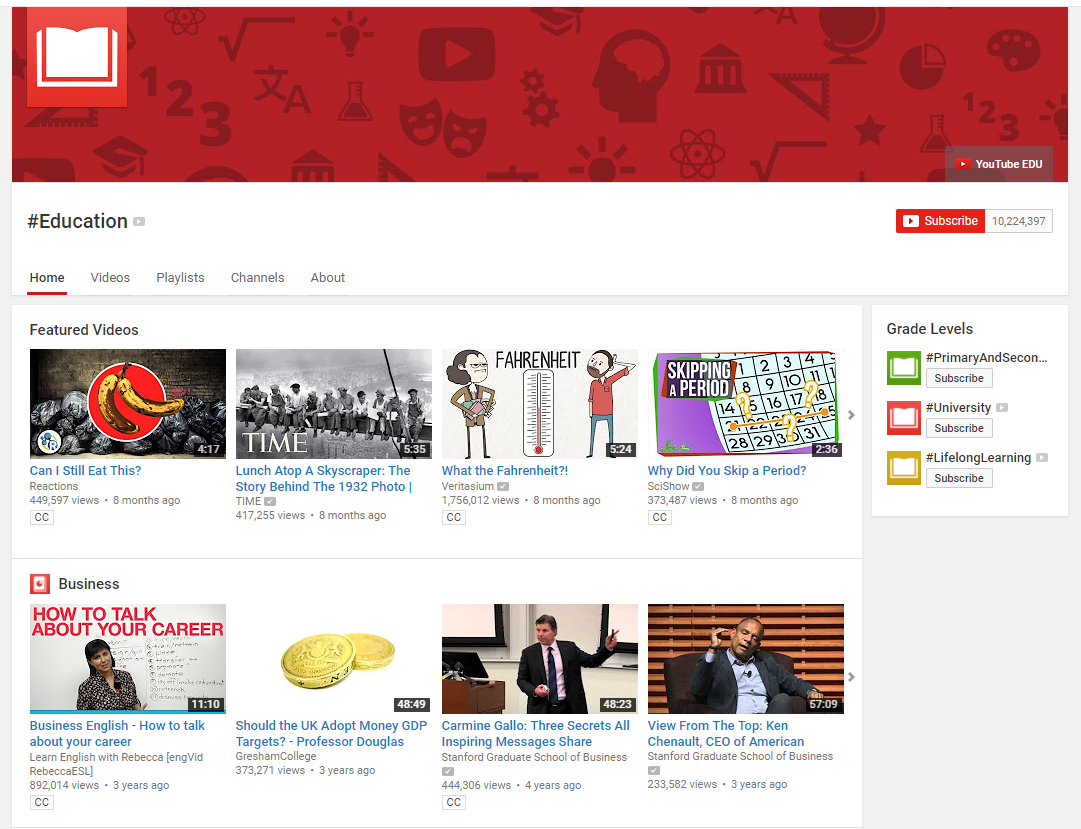This screenshot has height=829, width=1081.
Task: Subscribe to #PrimaryAndSecondary channel
Action: pyautogui.click(x=959, y=378)
